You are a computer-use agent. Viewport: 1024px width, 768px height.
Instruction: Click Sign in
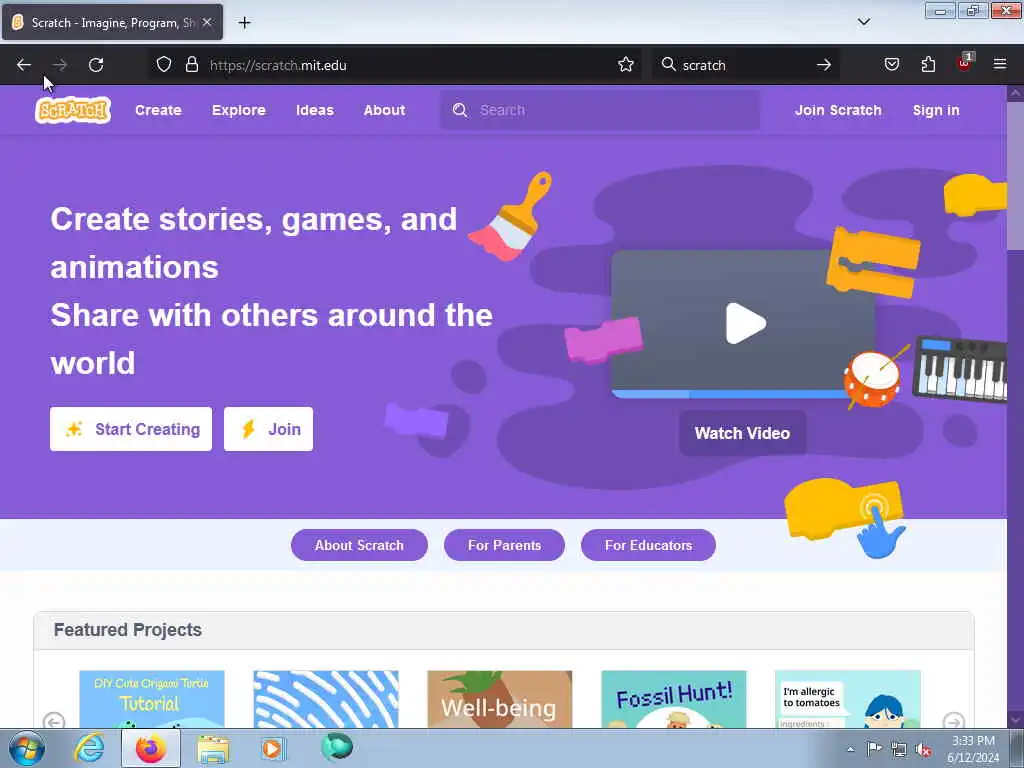pos(936,110)
